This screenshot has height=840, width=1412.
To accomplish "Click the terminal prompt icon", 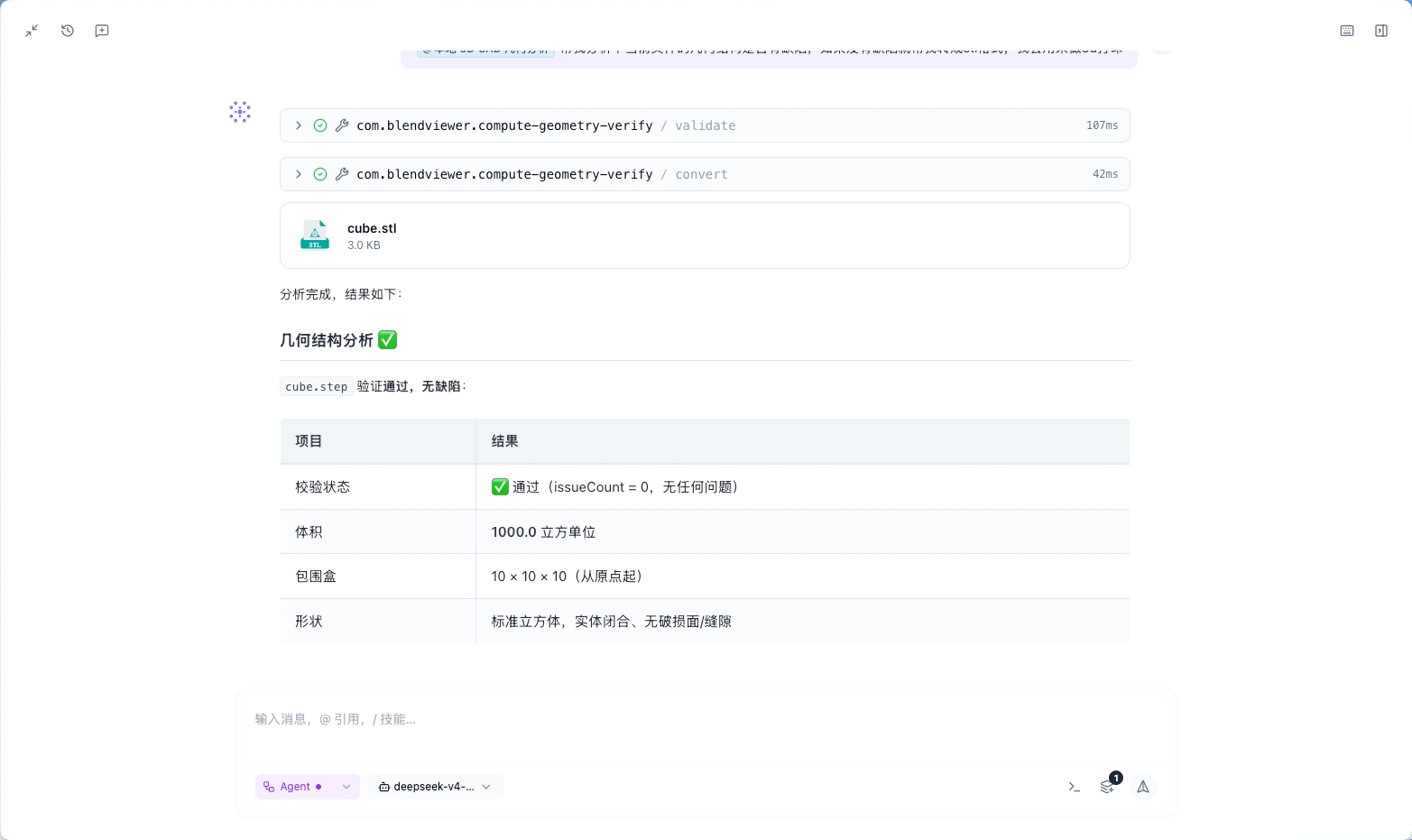I will [1074, 787].
